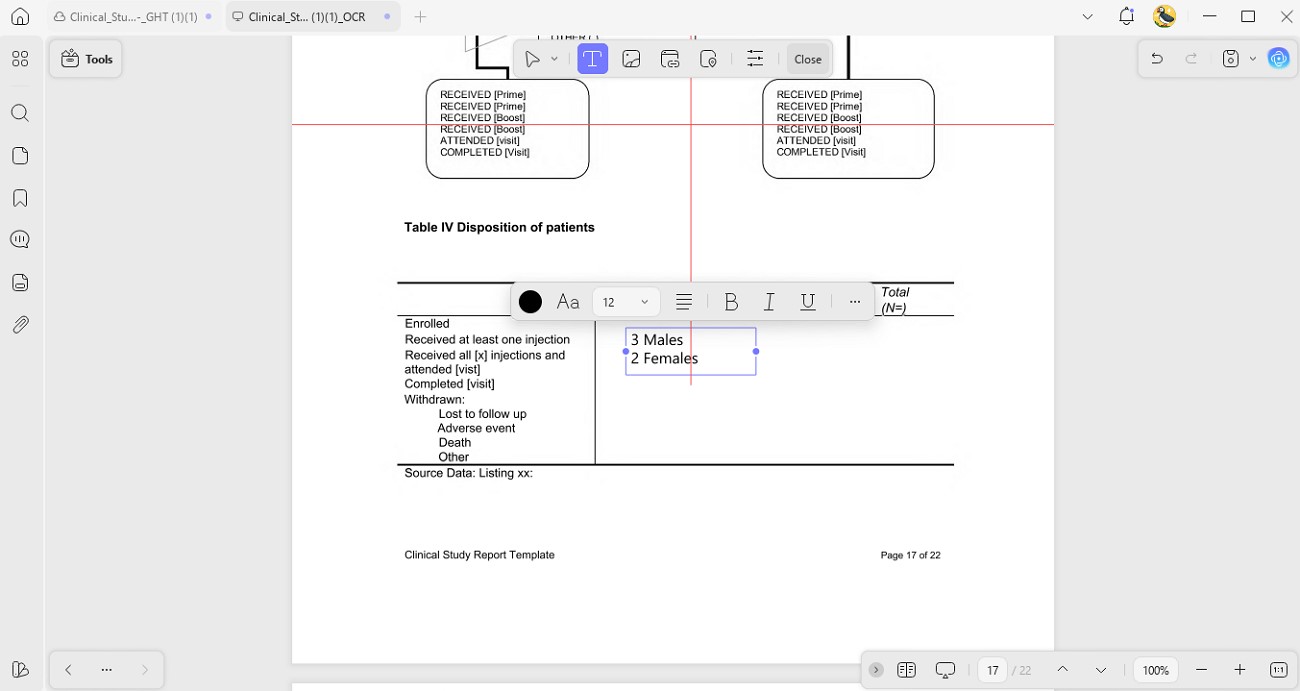Close the OCR tab using its dot
The image size is (1300, 691).
(387, 17)
